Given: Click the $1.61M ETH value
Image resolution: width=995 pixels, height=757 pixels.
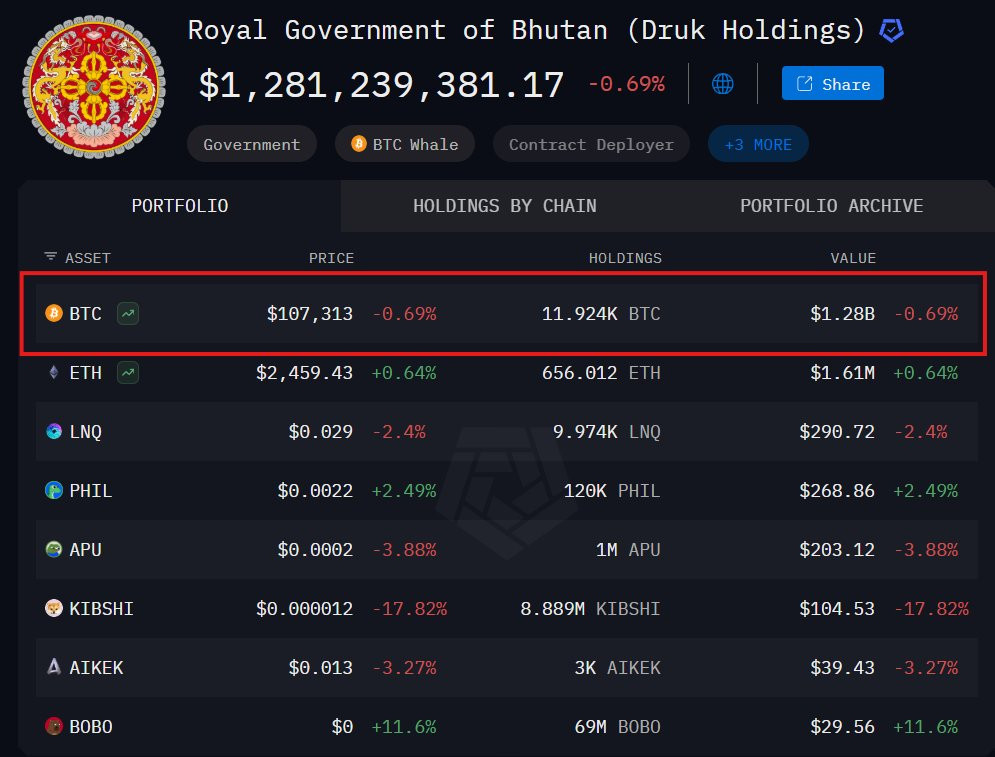Looking at the screenshot, I should (843, 372).
